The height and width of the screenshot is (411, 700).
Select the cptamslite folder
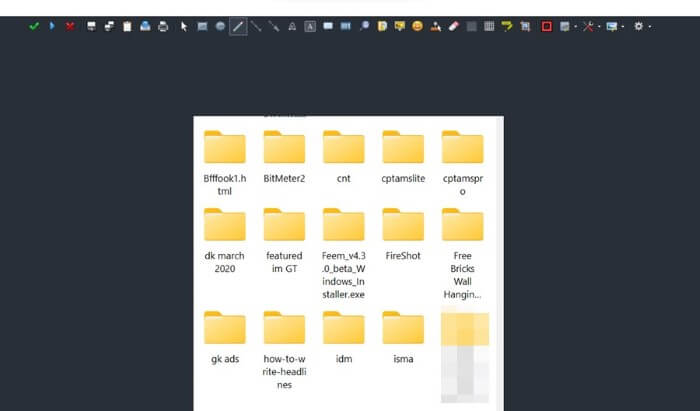pos(403,157)
